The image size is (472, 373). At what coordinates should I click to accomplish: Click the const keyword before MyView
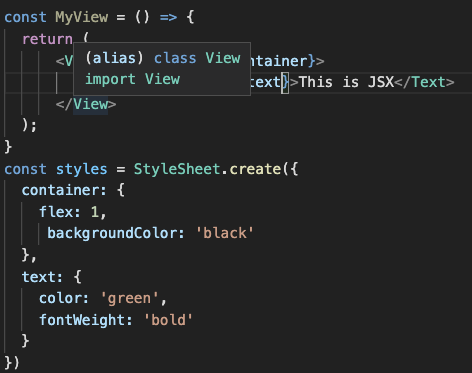click(25, 17)
